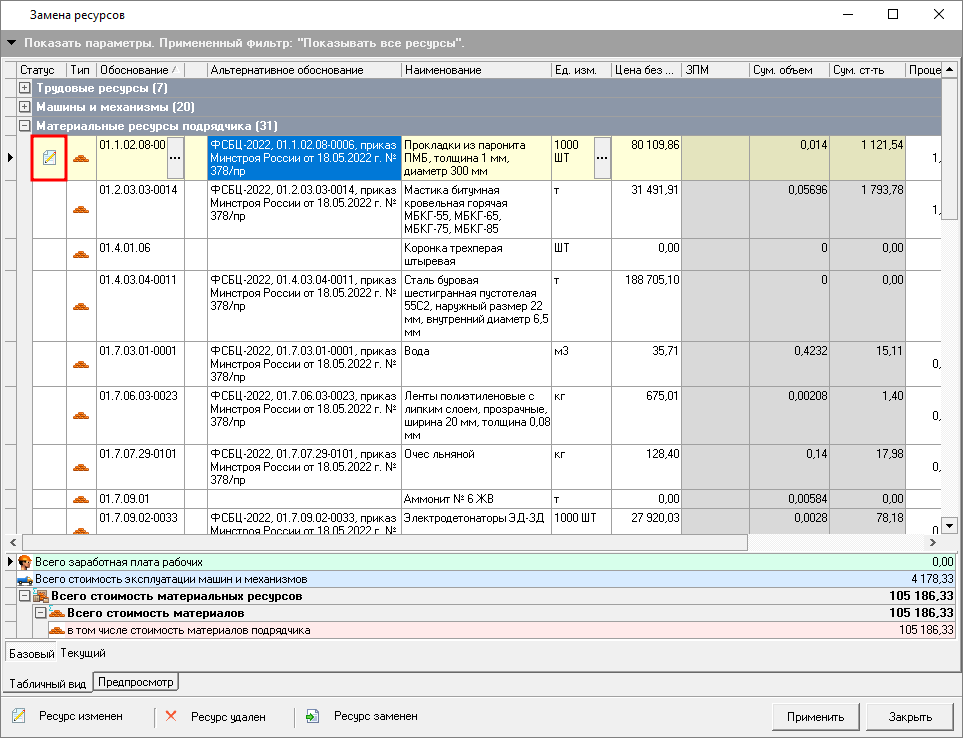This screenshot has width=963, height=738.
Task: Click the worker icon beside Всего заработная плата рабочих
Action: (25, 562)
